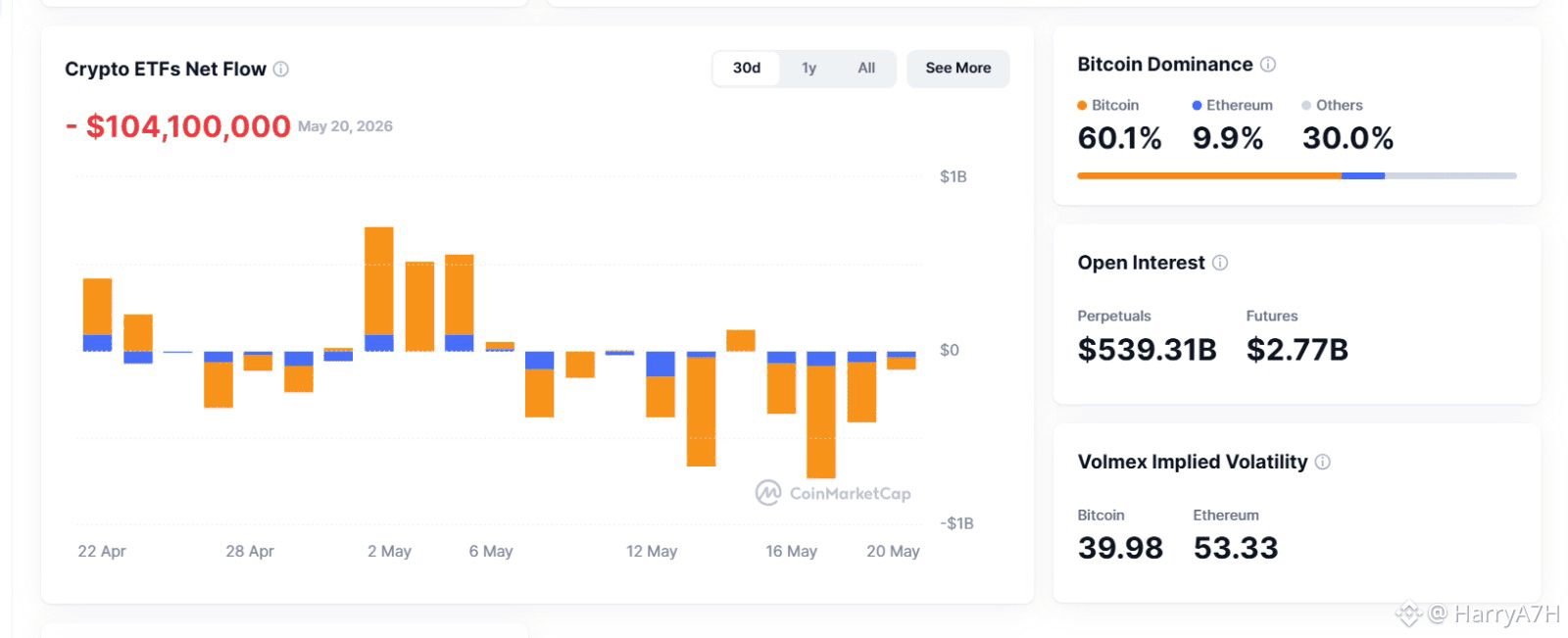Click the orange Bitcoin legend dot
The height and width of the screenshot is (638, 1568).
(x=1082, y=105)
